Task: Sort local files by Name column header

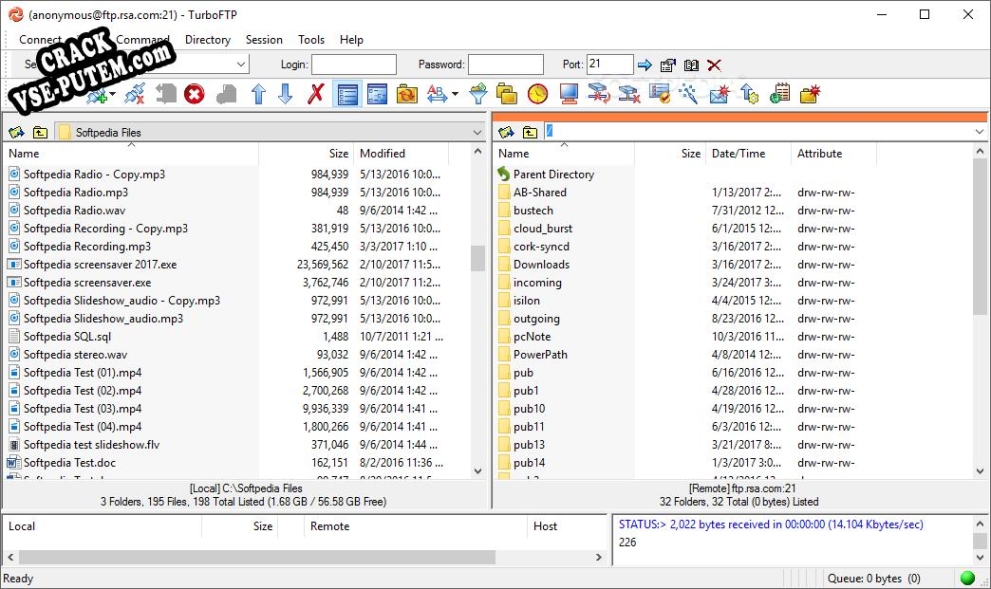Action: tap(131, 153)
